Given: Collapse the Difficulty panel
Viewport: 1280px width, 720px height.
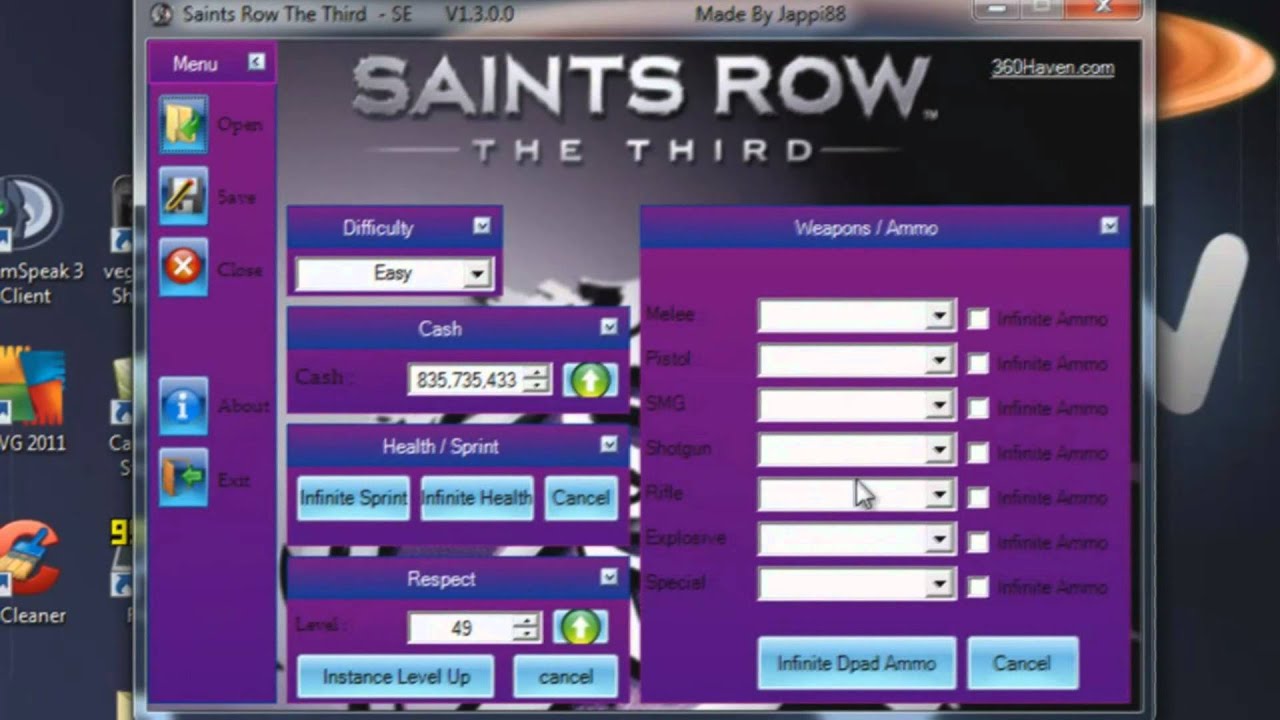Looking at the screenshot, I should (x=482, y=226).
